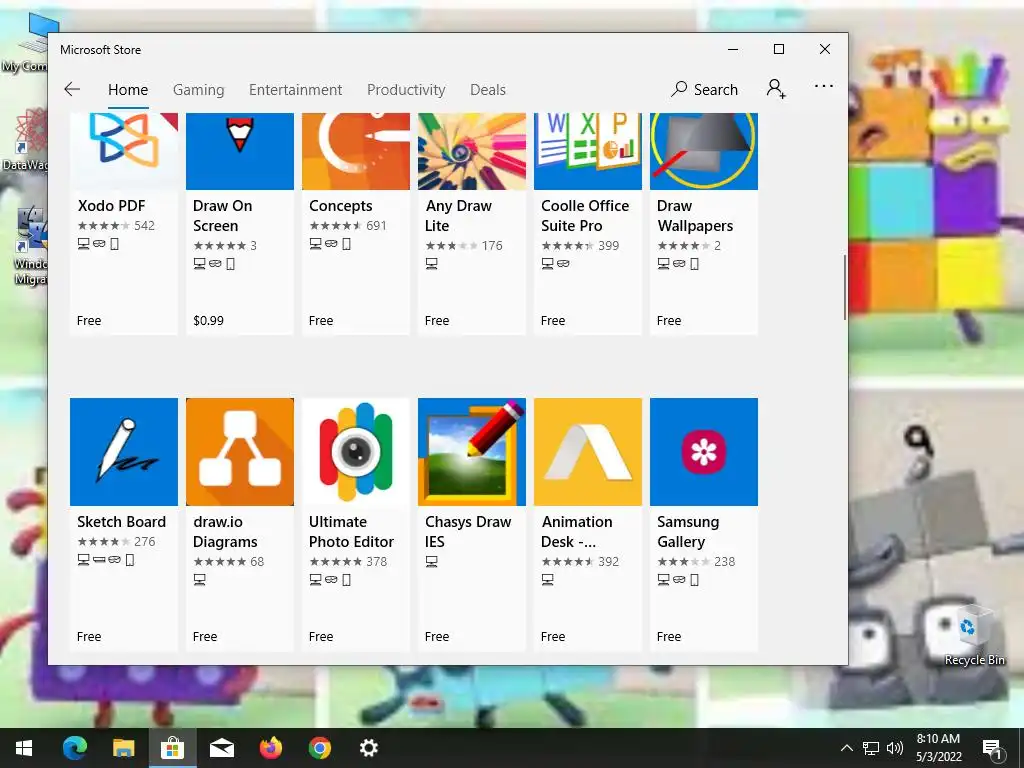
Task: Open the notification center icon
Action: coord(992,749)
